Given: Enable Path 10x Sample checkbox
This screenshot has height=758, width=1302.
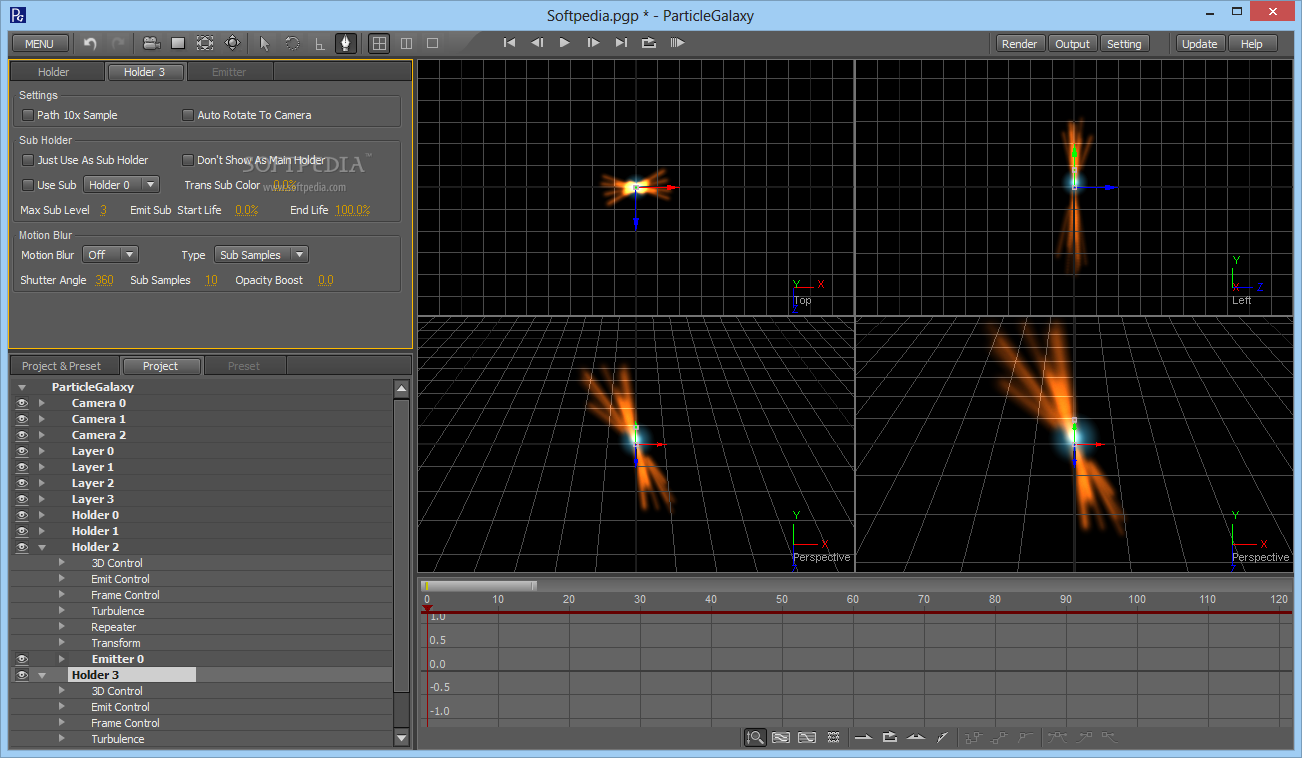Looking at the screenshot, I should (28, 115).
